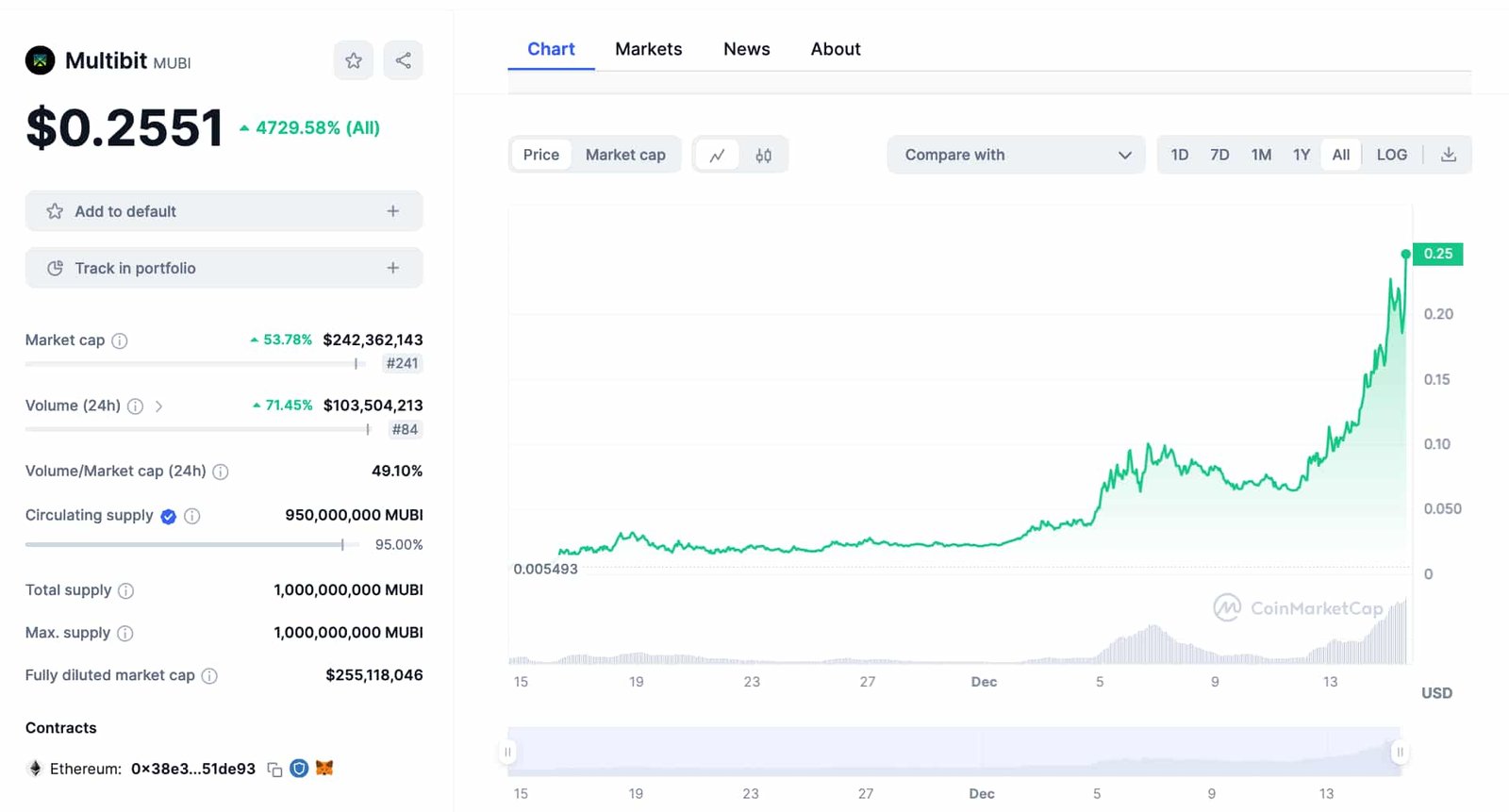The width and height of the screenshot is (1509, 812).
Task: Click the Total supply info icon
Action: (x=125, y=590)
